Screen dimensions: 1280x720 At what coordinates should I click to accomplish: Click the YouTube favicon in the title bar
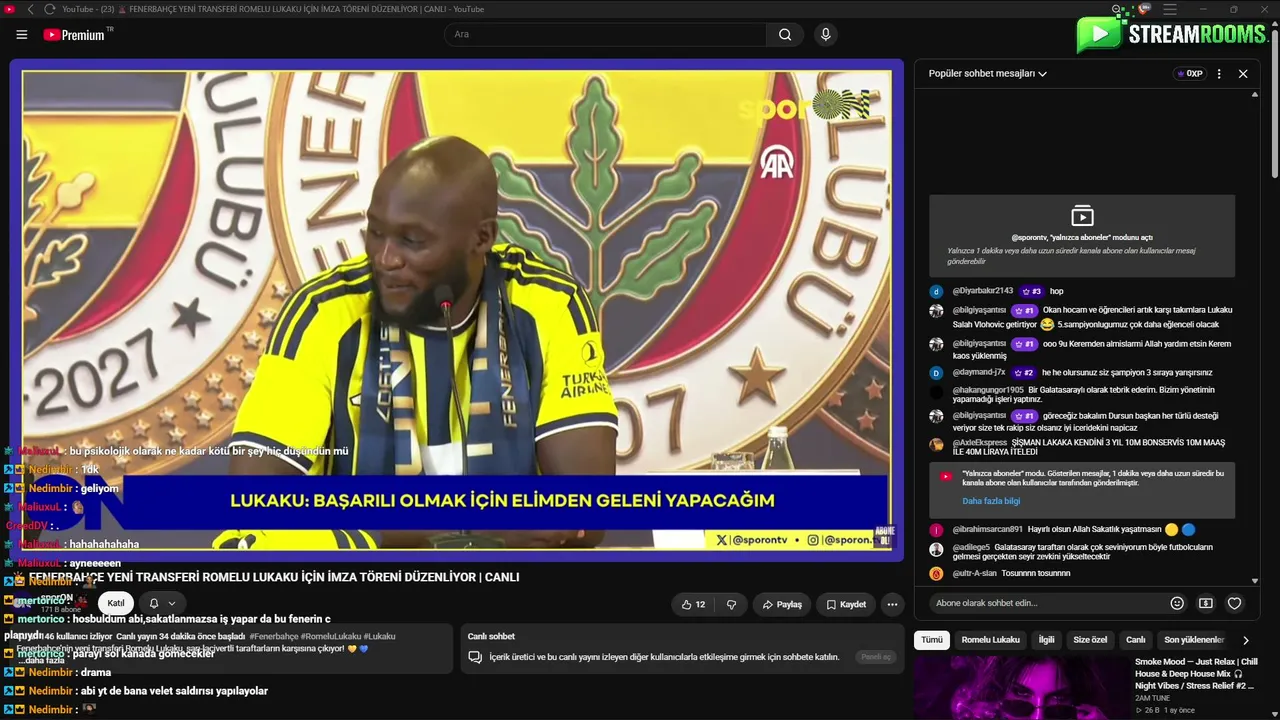point(10,9)
